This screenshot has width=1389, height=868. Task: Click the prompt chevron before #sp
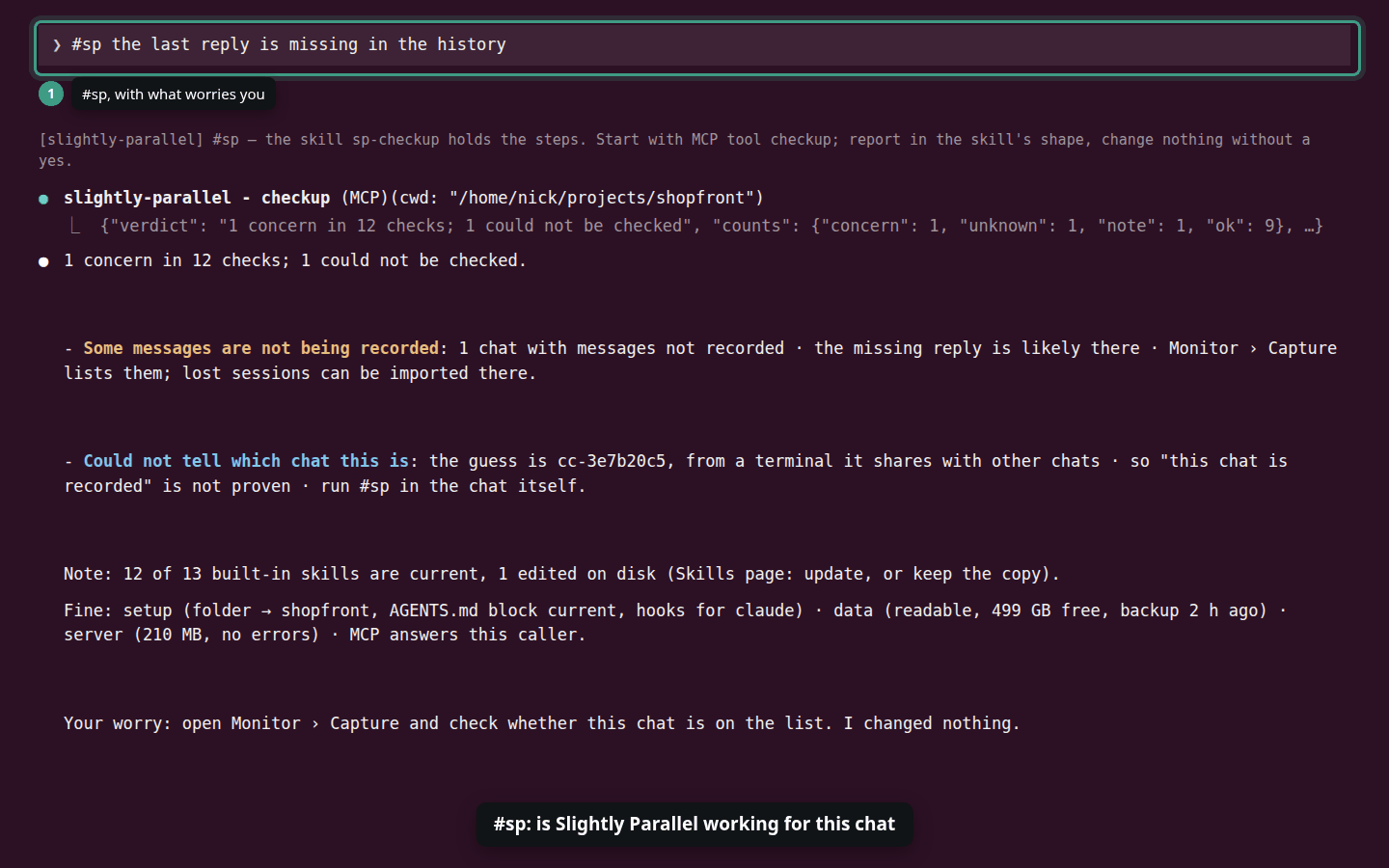click(x=57, y=45)
